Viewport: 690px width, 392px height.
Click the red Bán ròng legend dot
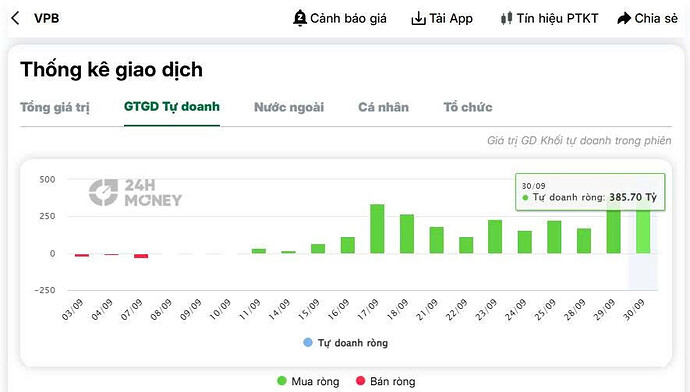360,381
